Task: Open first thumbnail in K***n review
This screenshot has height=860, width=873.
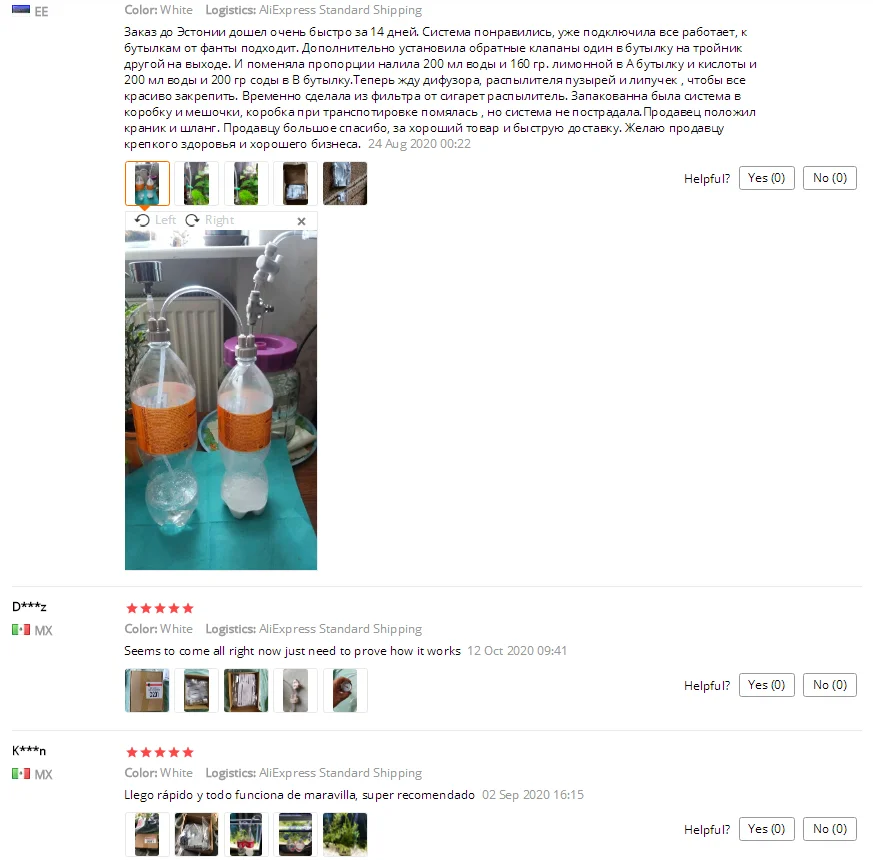Action: coord(147,834)
